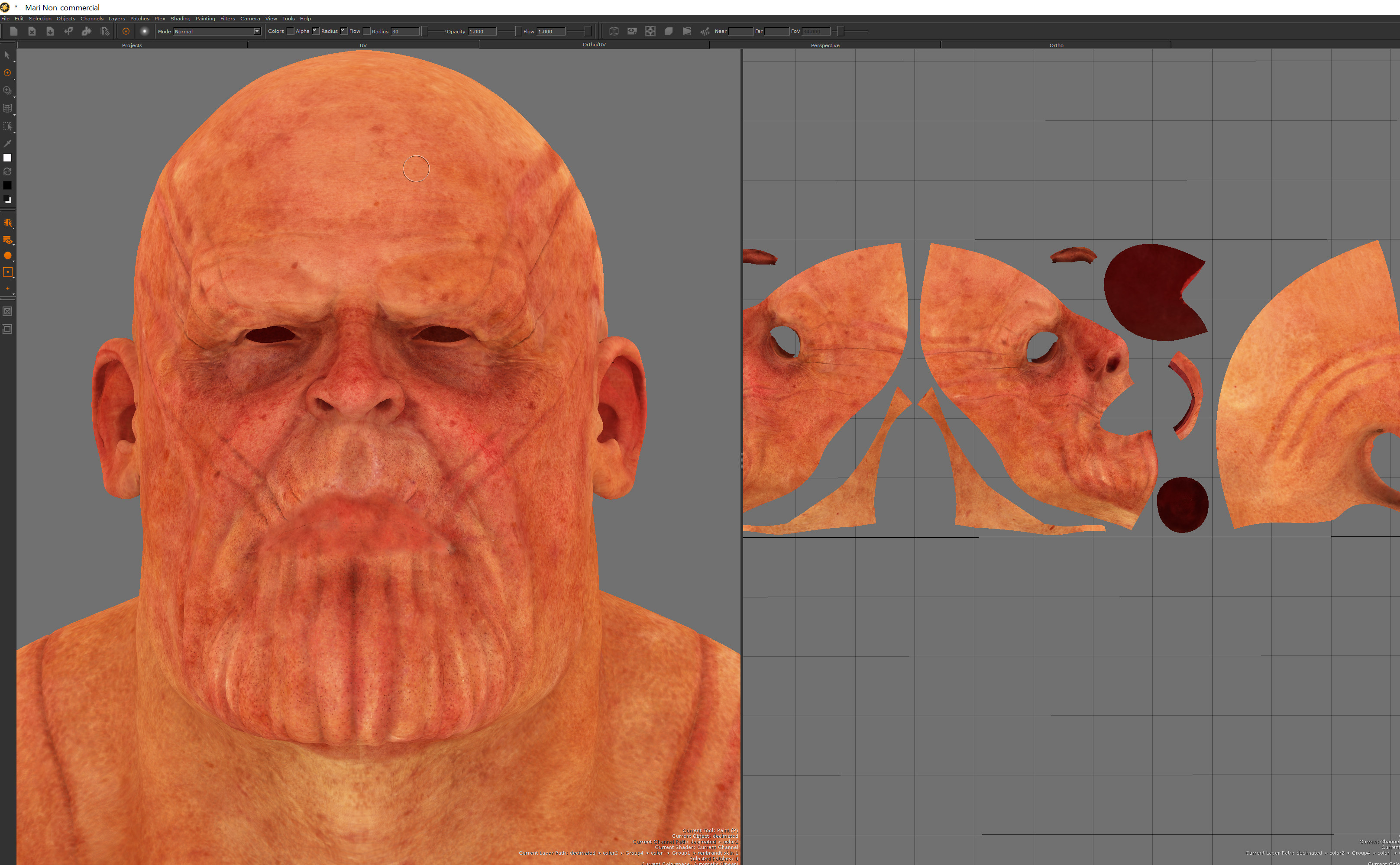Screen dimensions: 1400x865
Task: Switch to the Projects tab
Action: pyautogui.click(x=132, y=45)
